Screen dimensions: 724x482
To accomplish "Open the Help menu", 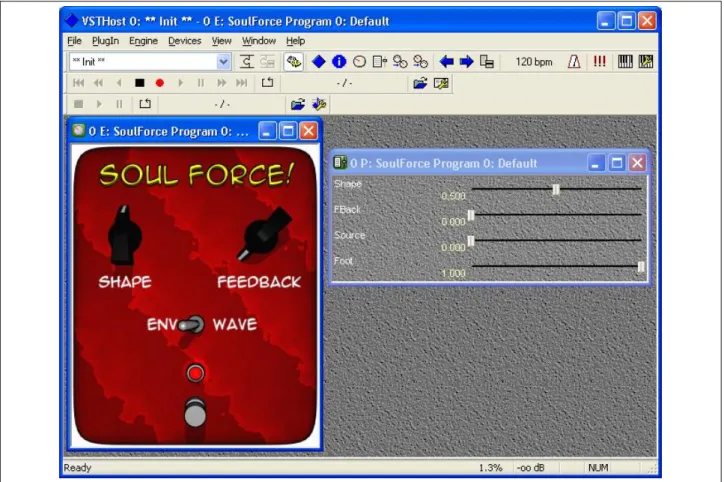I will point(296,41).
